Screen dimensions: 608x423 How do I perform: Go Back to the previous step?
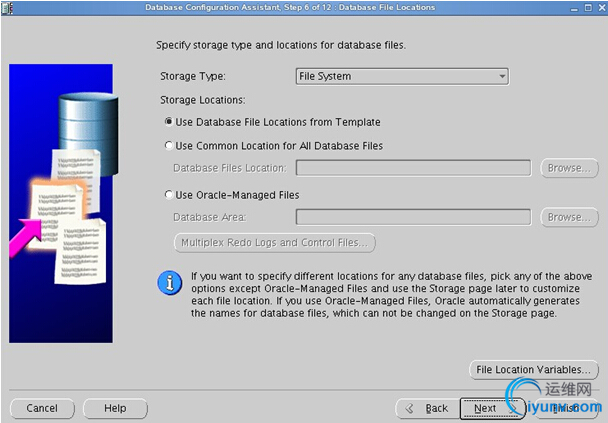click(x=426, y=408)
